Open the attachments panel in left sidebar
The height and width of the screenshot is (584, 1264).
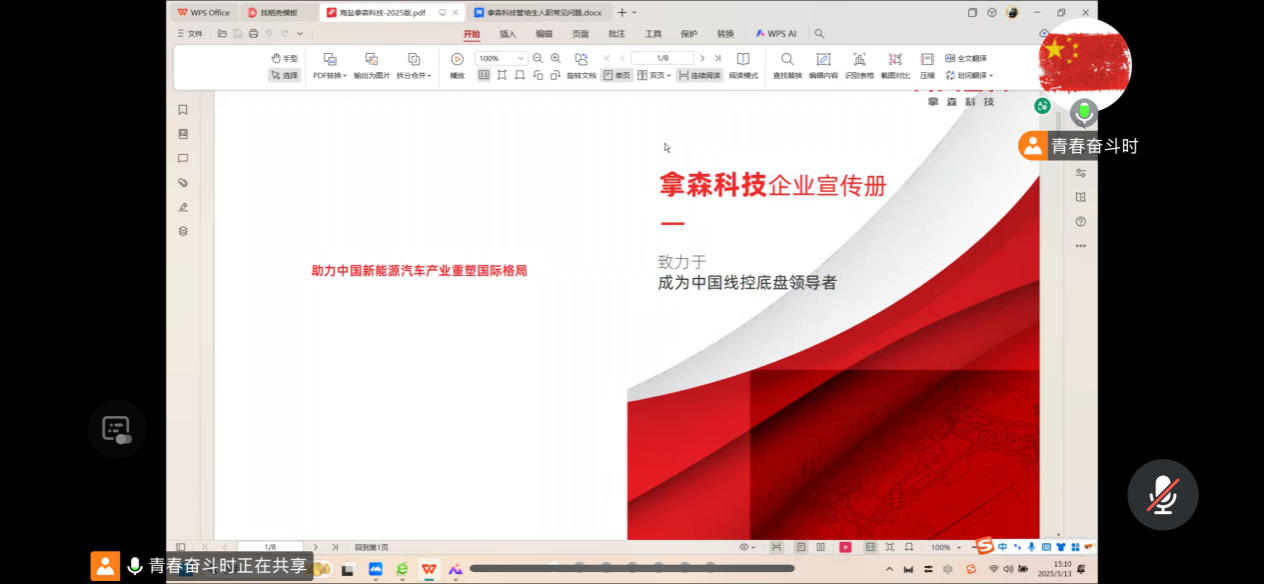[183, 183]
